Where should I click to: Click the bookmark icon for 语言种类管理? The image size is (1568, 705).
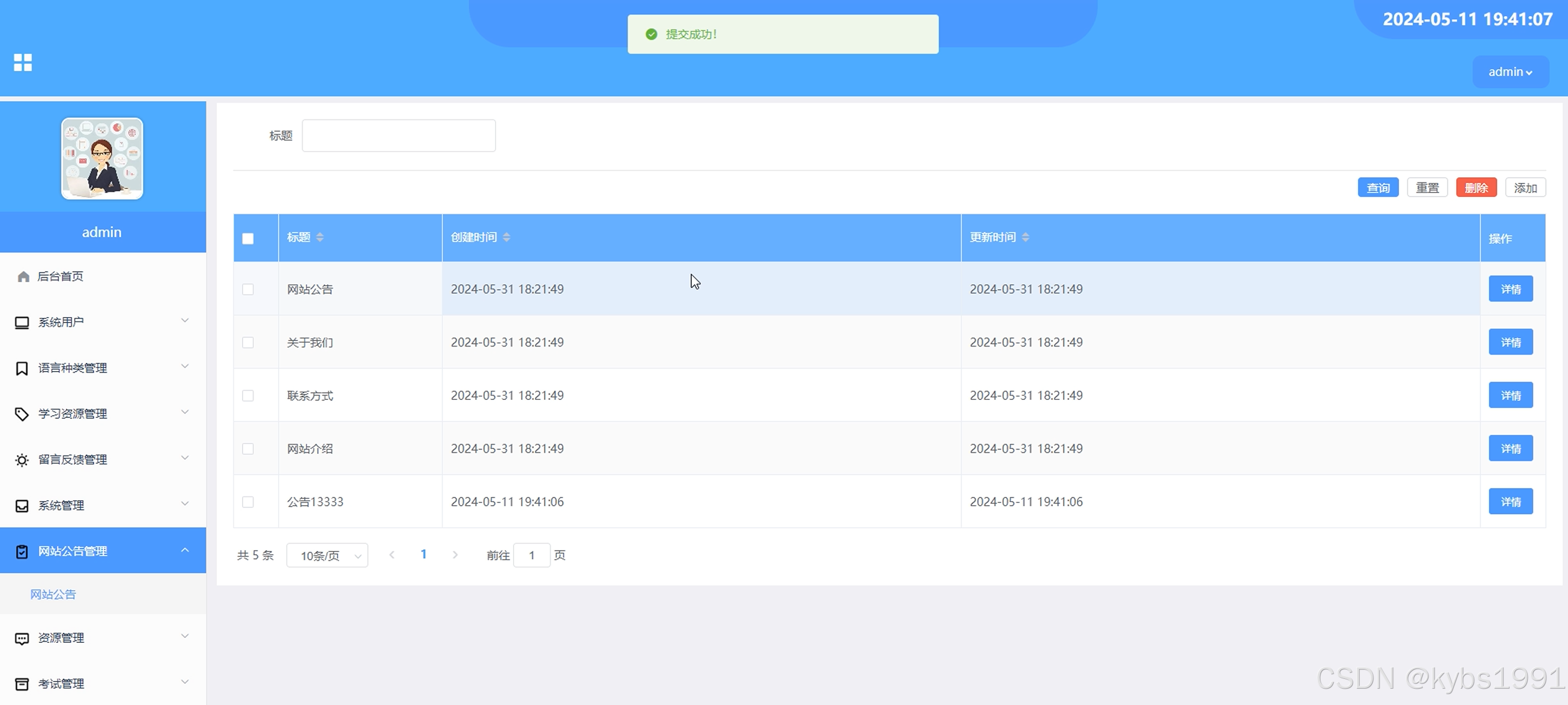point(22,368)
